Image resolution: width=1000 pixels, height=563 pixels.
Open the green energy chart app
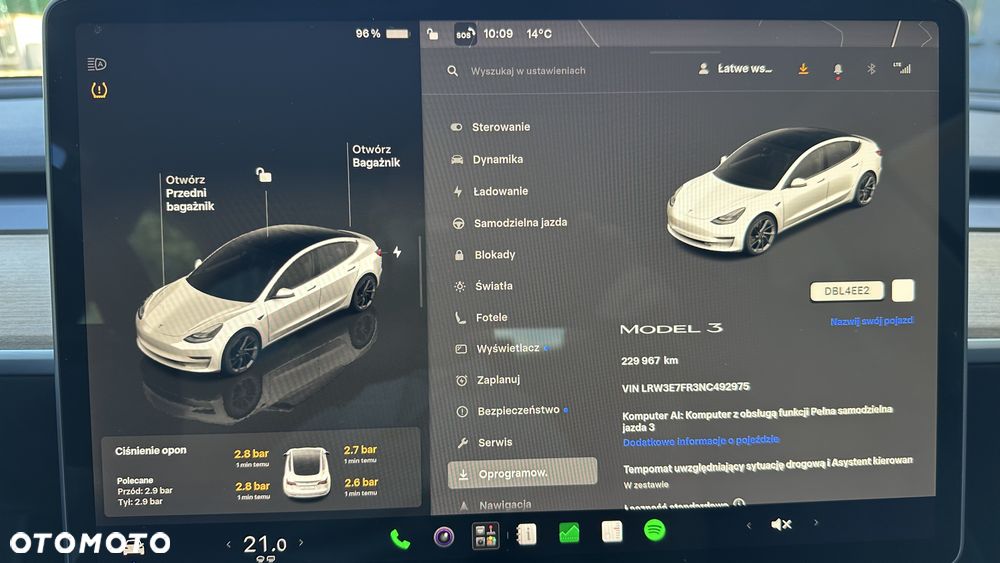[x=569, y=532]
